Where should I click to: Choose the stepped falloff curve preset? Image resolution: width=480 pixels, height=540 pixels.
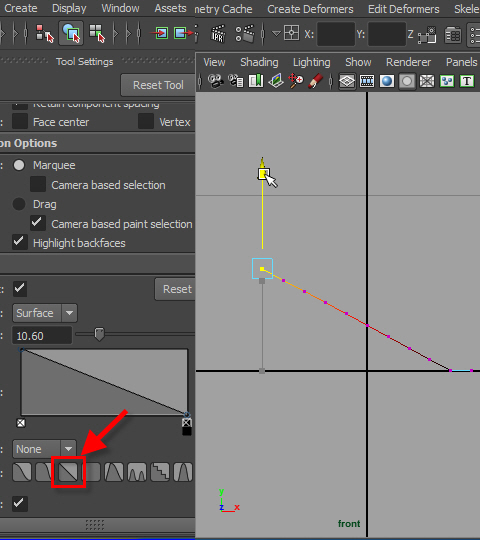tap(160, 472)
